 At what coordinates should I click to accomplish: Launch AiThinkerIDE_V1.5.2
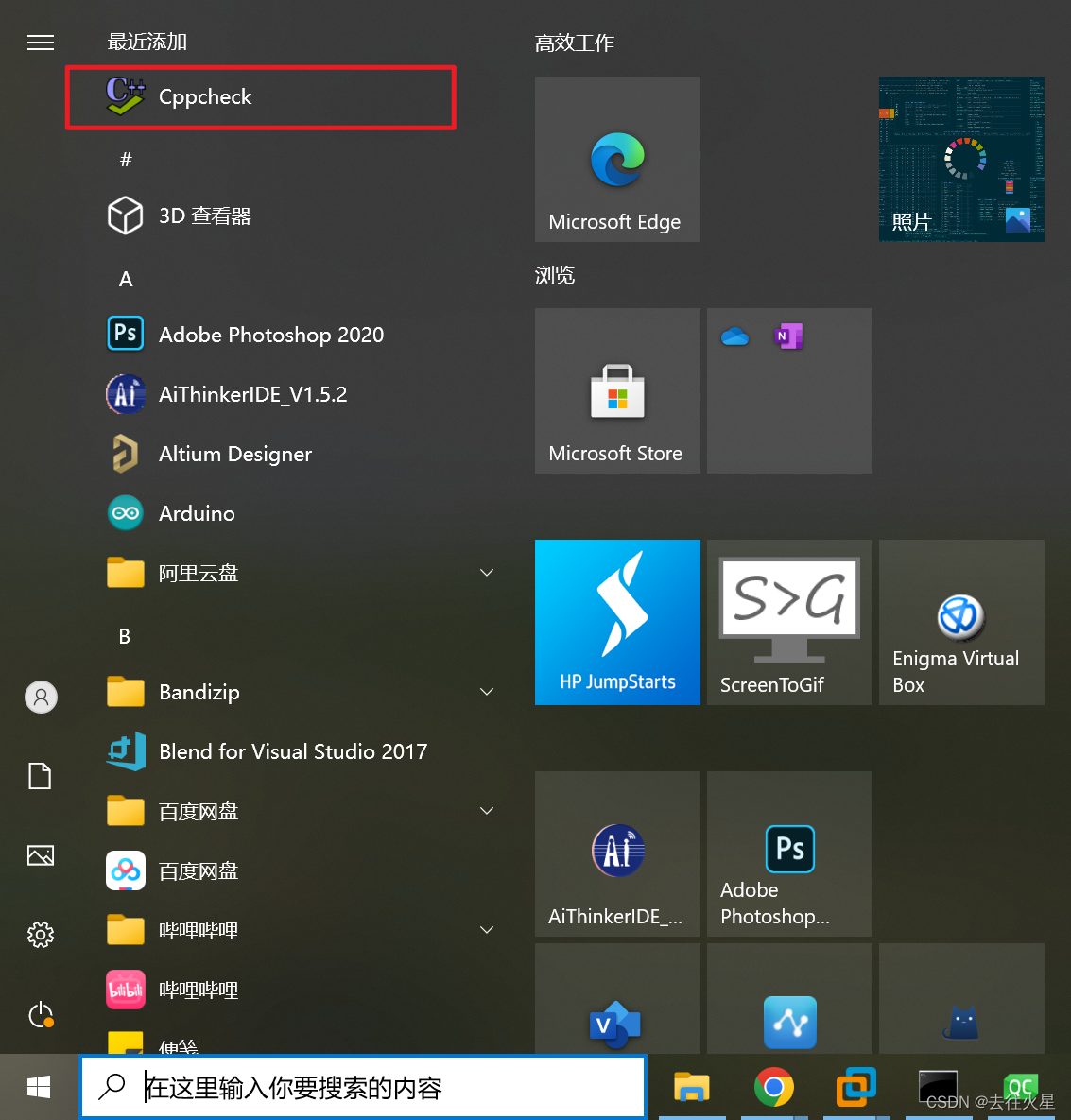252,394
